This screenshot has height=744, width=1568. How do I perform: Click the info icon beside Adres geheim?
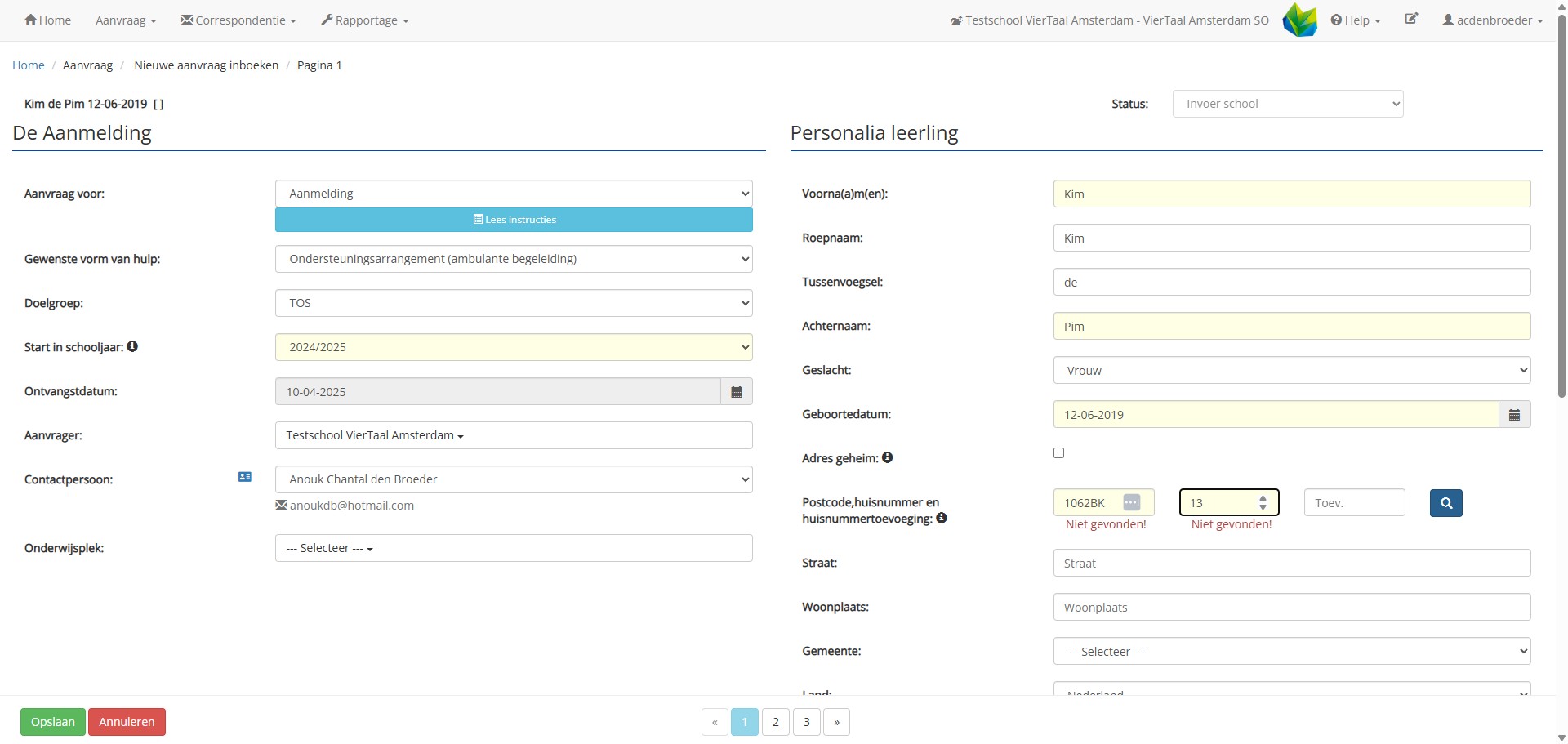(x=887, y=457)
